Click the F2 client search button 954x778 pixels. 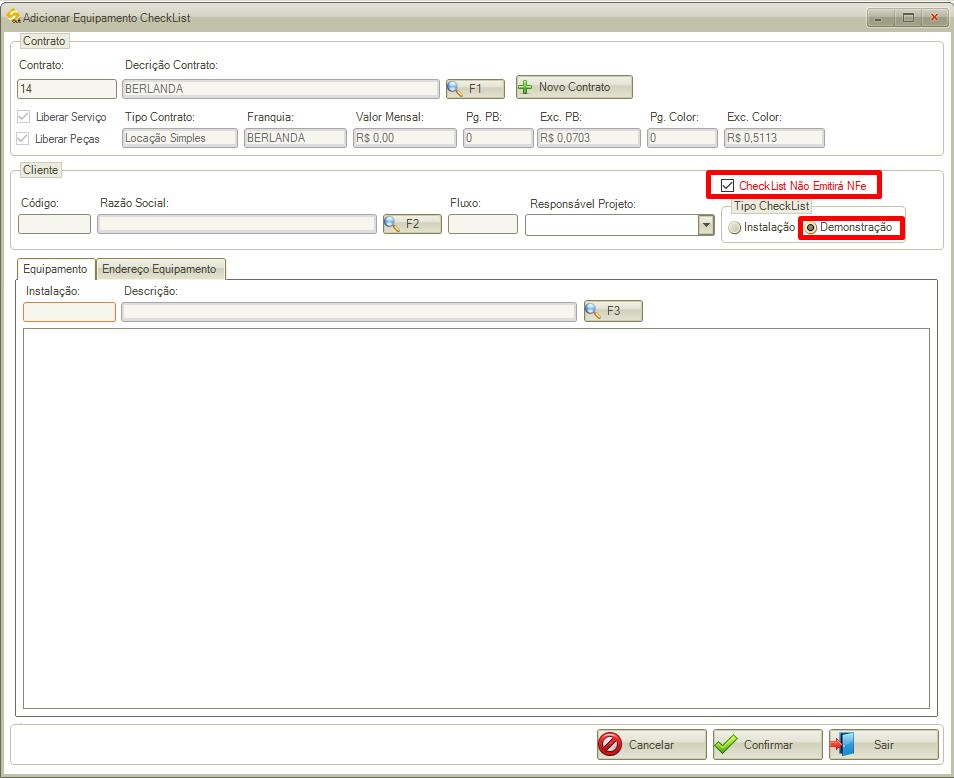pyautogui.click(x=412, y=224)
